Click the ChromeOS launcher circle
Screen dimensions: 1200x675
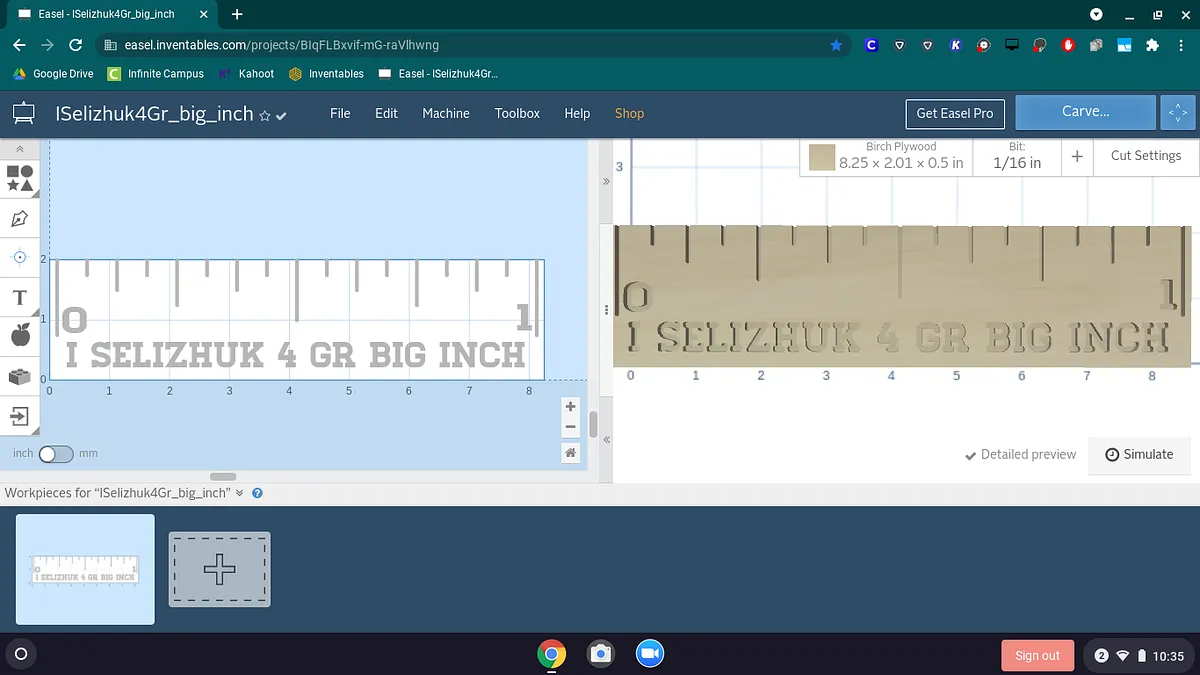pos(20,655)
